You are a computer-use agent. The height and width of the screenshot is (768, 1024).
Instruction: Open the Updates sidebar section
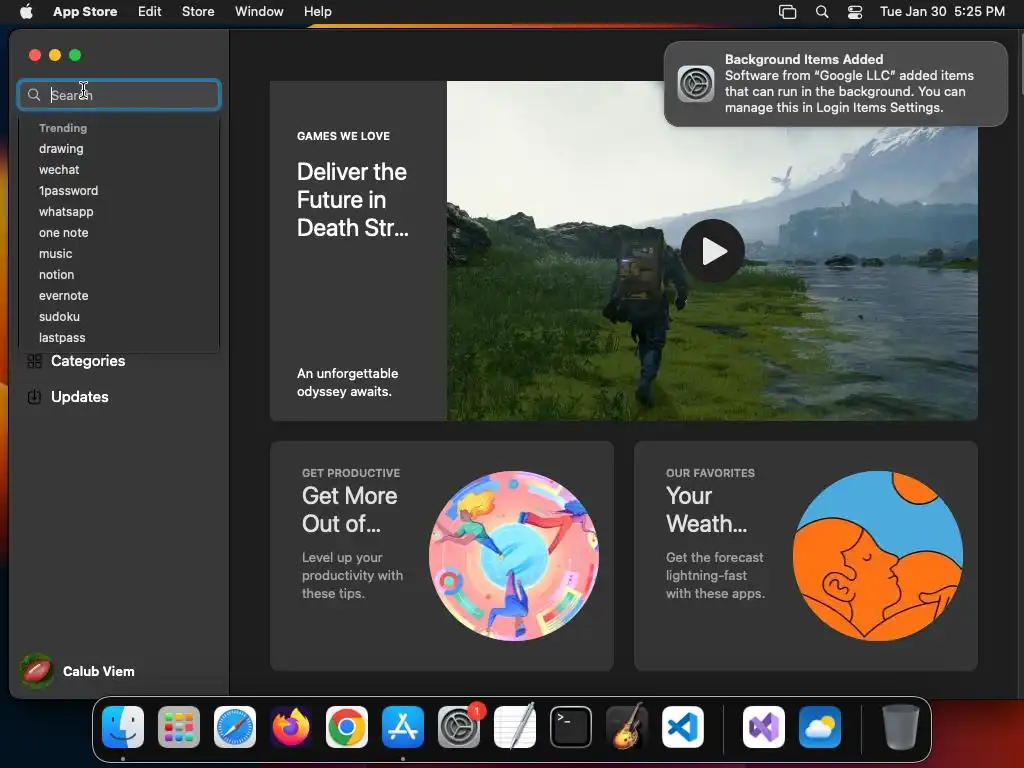(x=80, y=397)
